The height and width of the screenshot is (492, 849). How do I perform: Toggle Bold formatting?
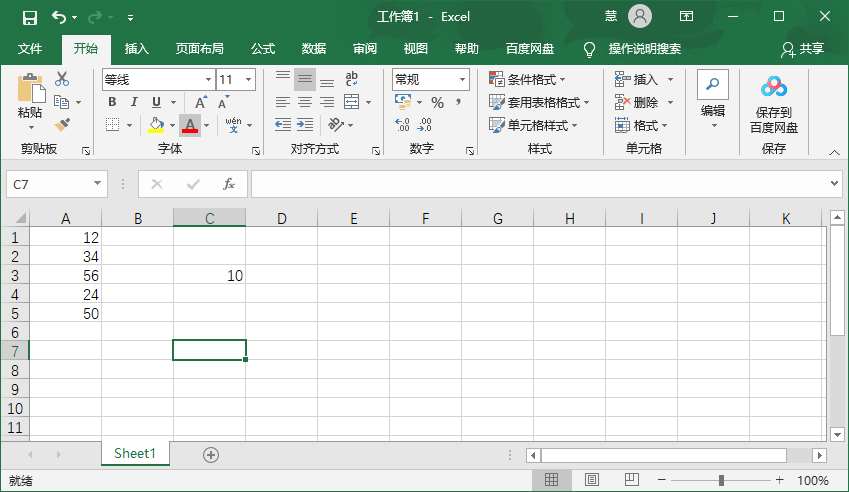pyautogui.click(x=112, y=102)
